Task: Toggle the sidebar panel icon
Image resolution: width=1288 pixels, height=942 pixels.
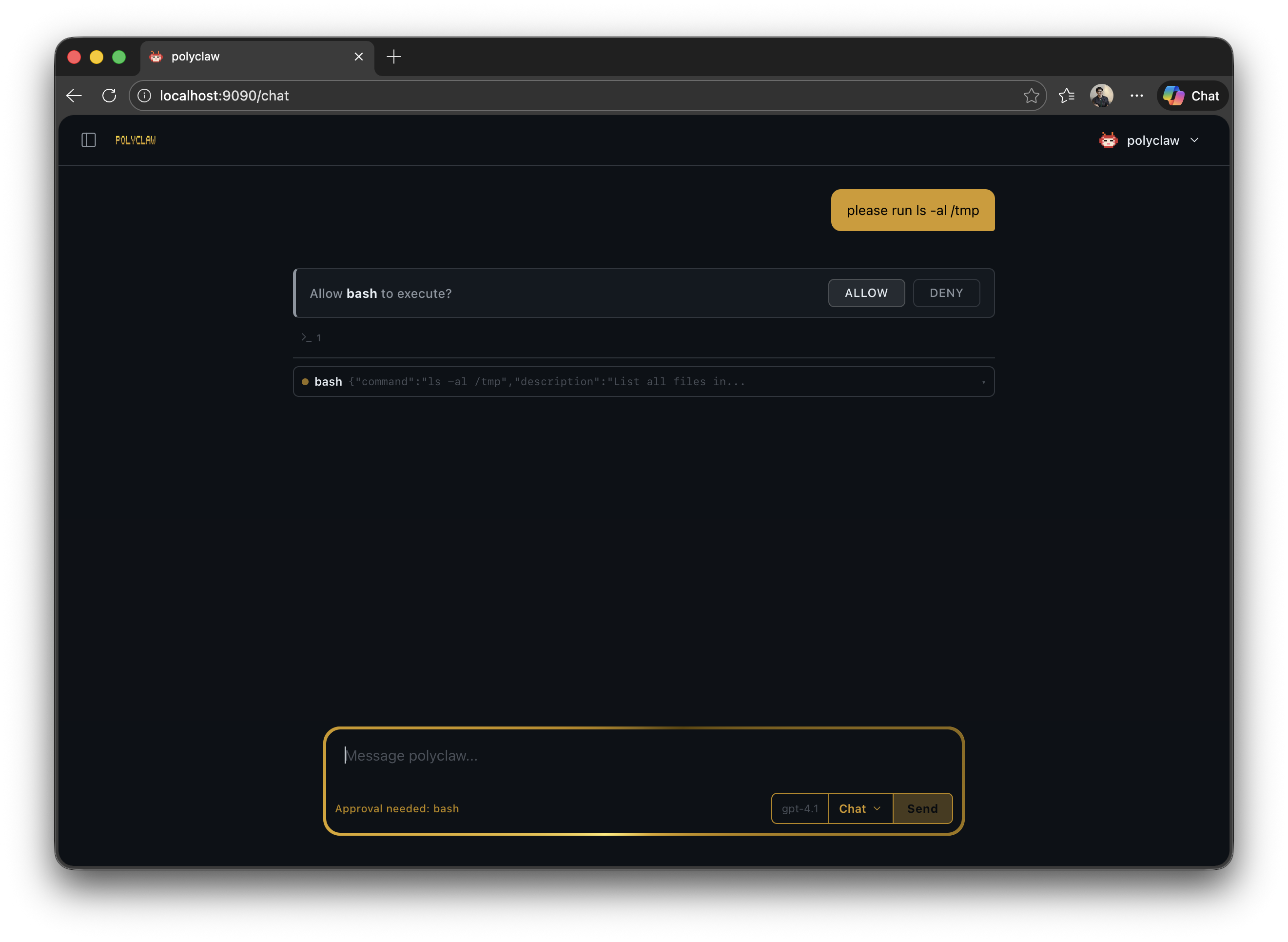Action: (88, 140)
